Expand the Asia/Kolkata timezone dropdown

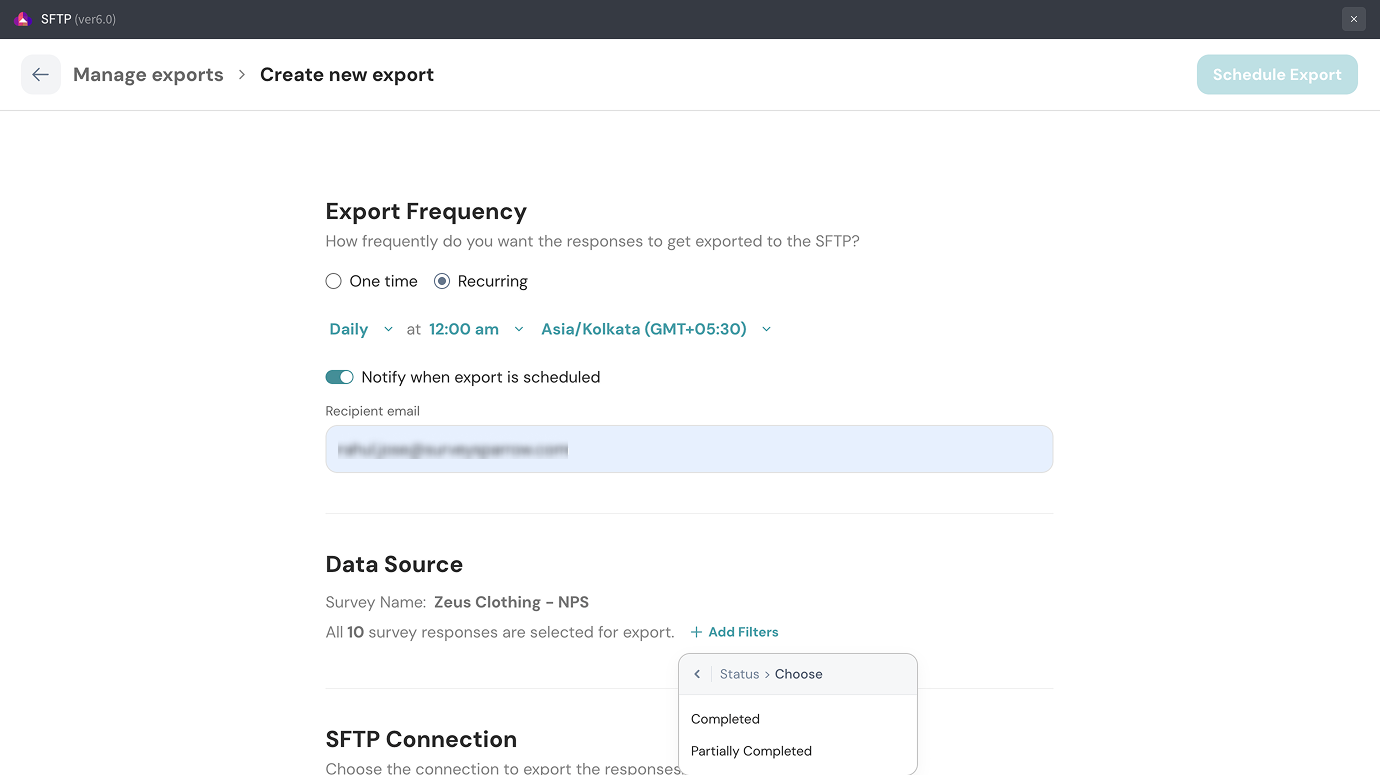pyautogui.click(x=656, y=329)
